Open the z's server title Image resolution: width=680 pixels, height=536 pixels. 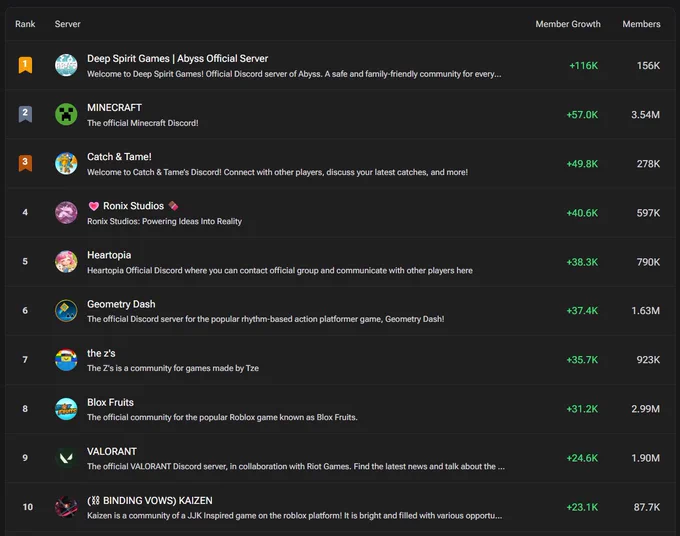coord(101,353)
